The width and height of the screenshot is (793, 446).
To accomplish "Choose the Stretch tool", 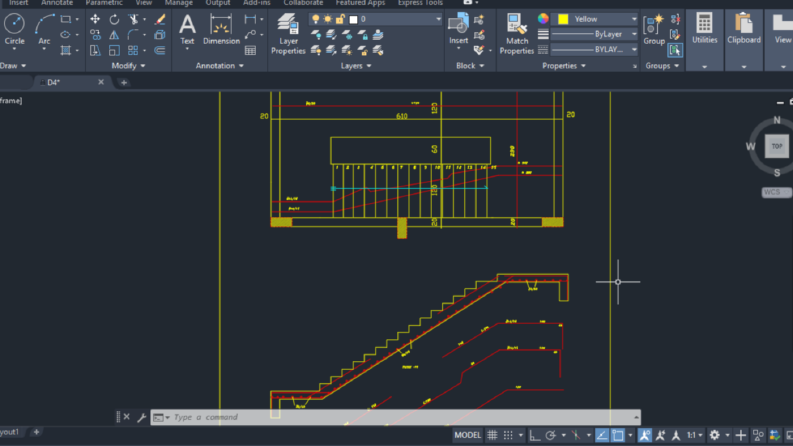I will click(95, 51).
